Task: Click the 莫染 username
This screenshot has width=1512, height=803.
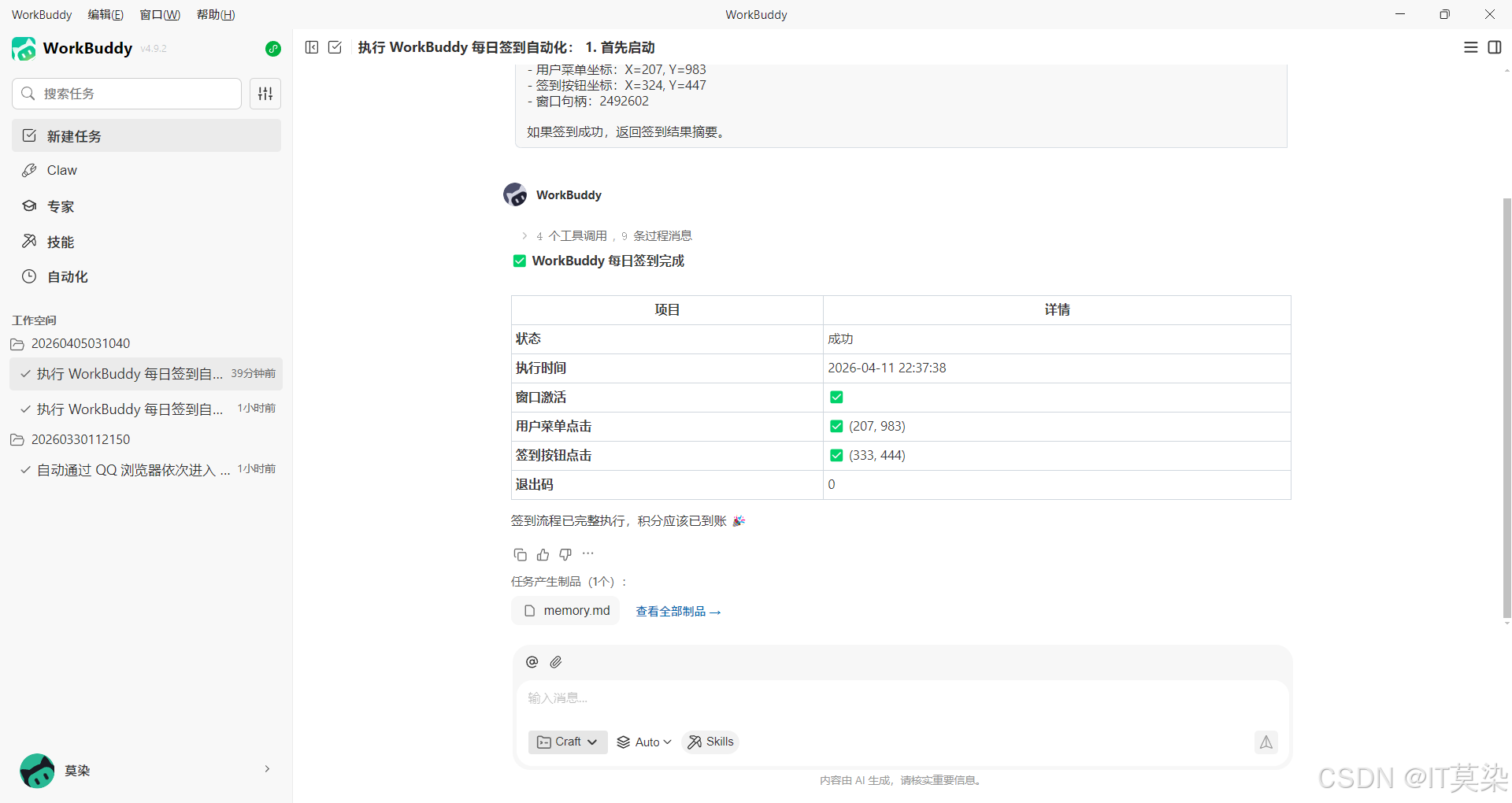Action: coord(77,771)
